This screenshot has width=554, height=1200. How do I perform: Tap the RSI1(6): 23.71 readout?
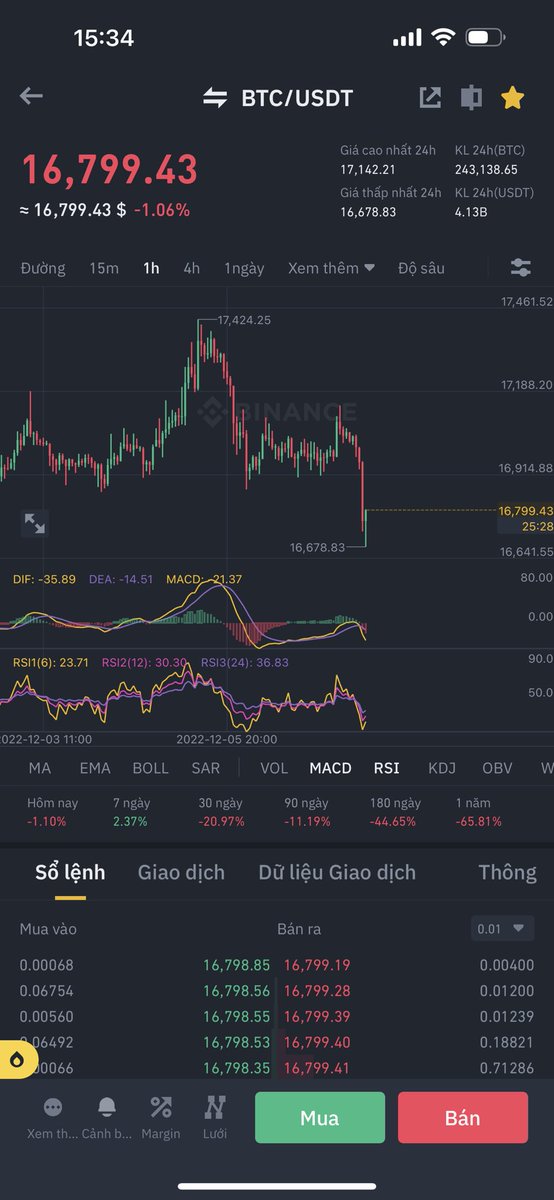[x=51, y=662]
